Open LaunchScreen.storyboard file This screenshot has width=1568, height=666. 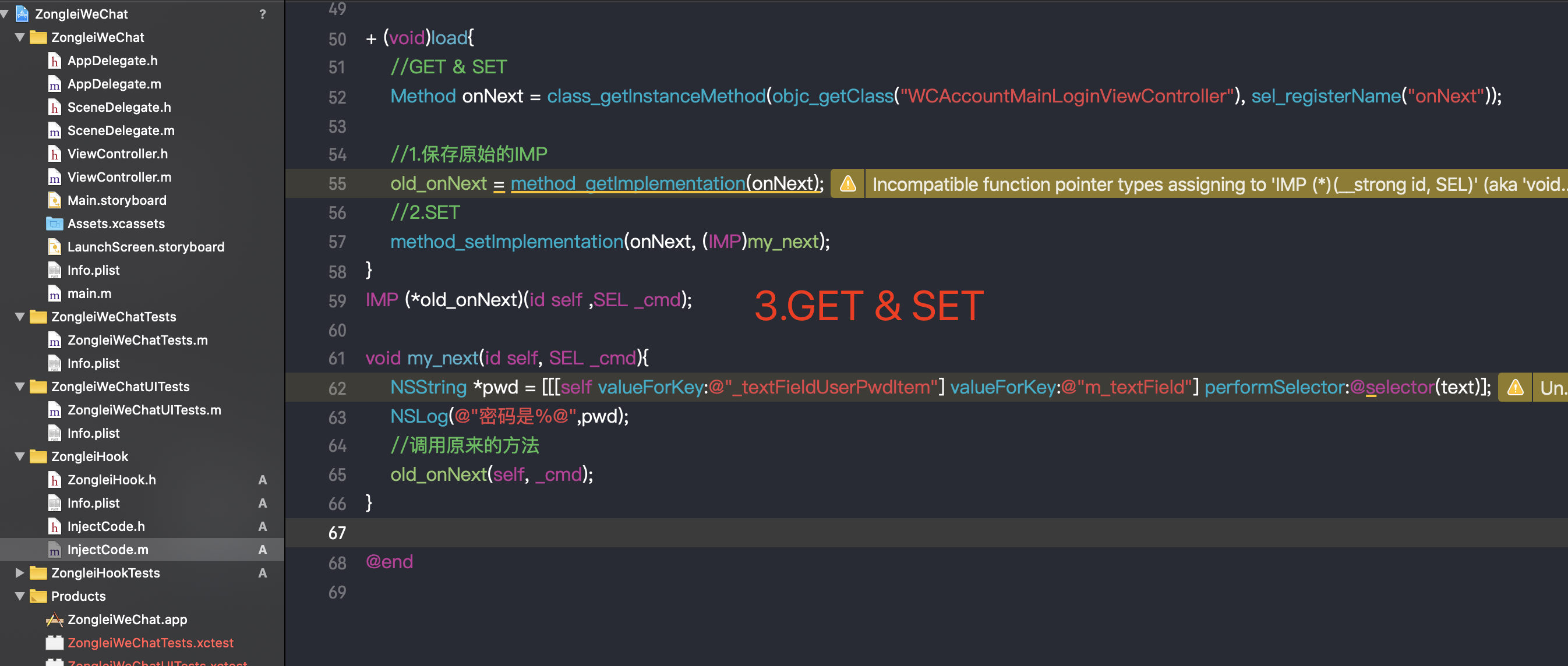[x=146, y=247]
